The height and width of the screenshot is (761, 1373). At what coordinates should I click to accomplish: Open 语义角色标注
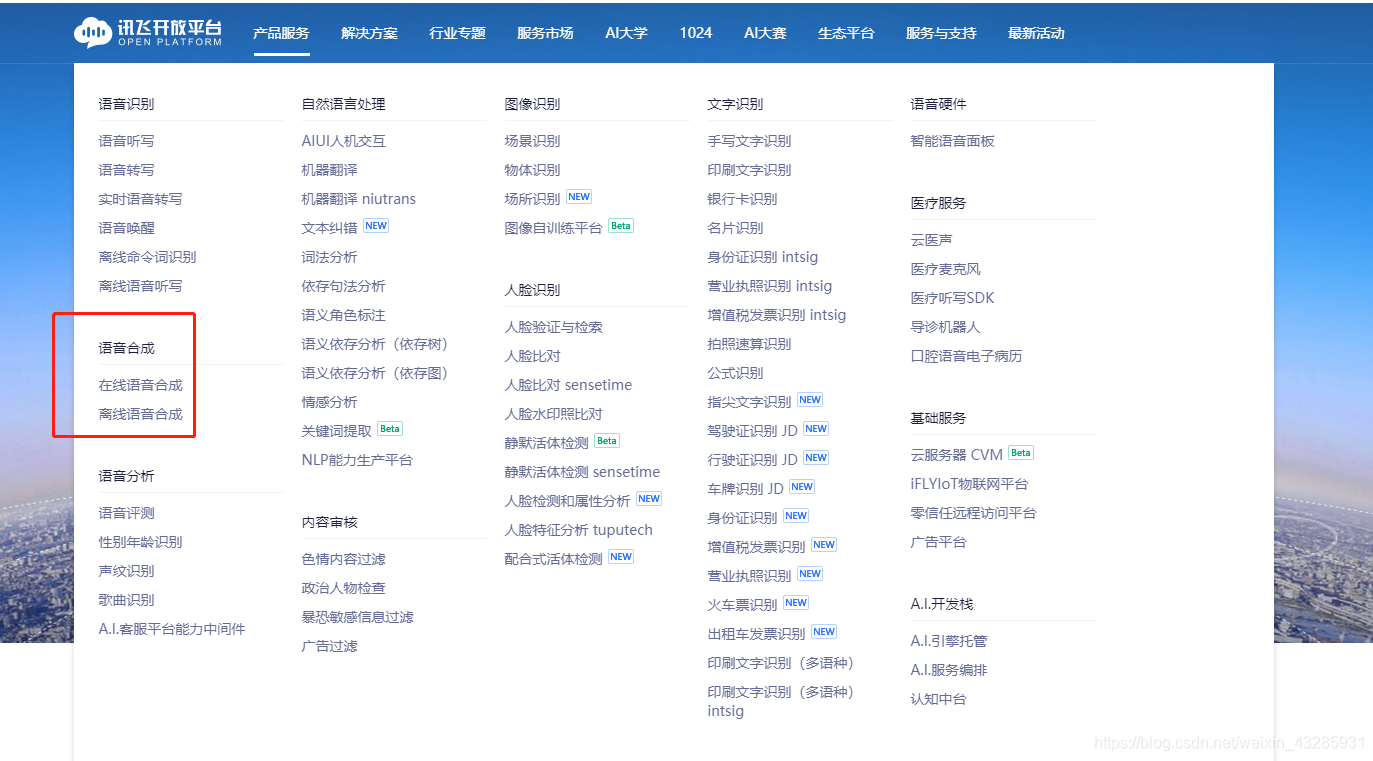point(344,315)
